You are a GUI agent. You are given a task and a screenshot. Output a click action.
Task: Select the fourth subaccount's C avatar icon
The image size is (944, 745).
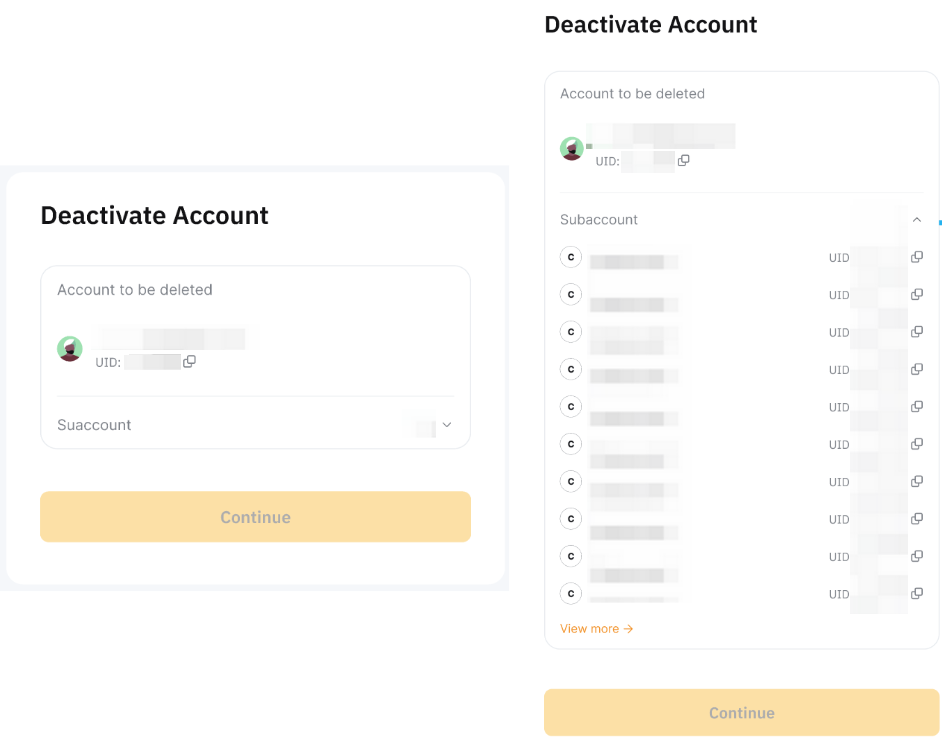click(571, 369)
